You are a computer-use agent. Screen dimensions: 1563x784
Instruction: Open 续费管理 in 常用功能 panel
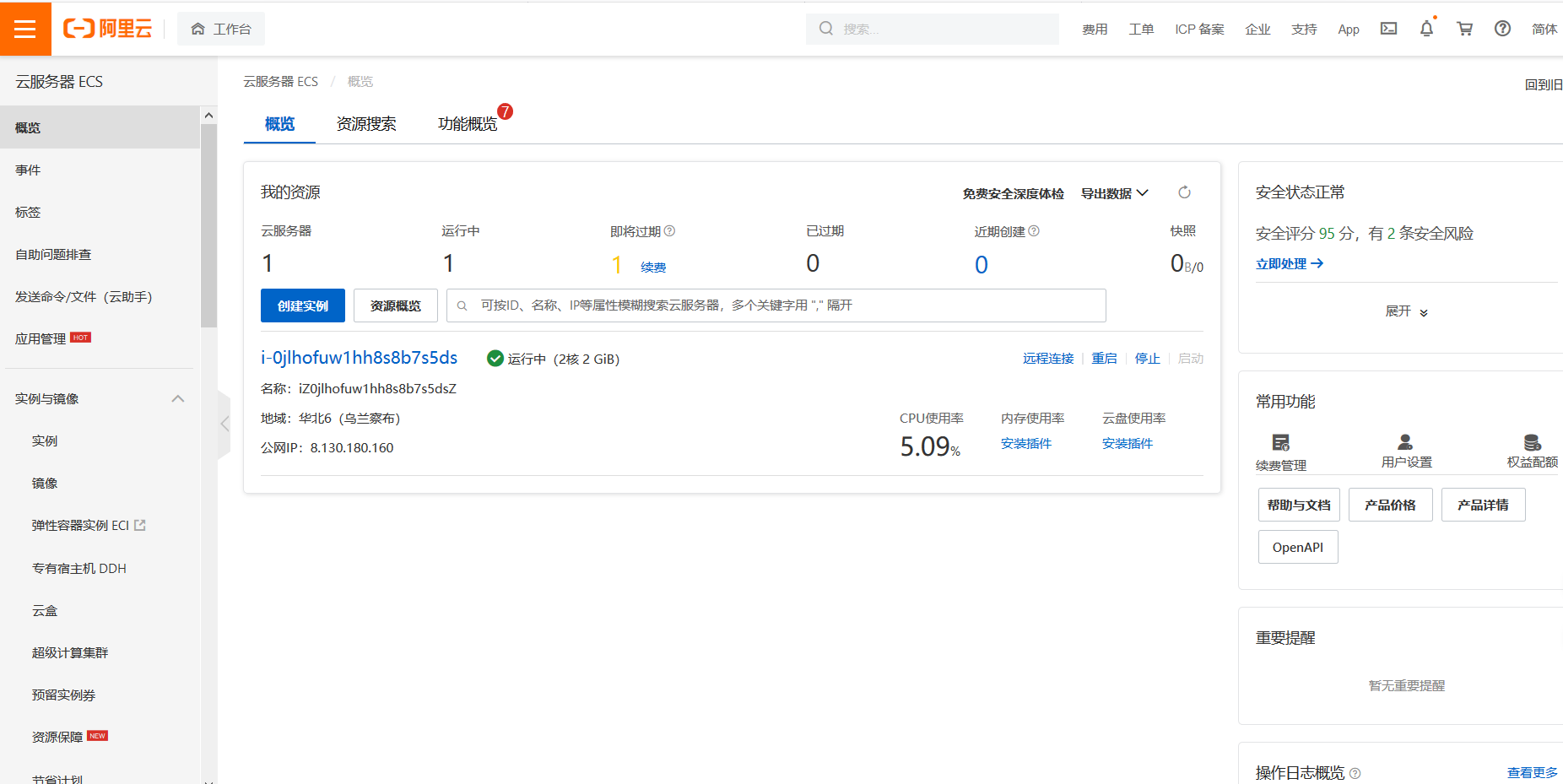[1281, 450]
